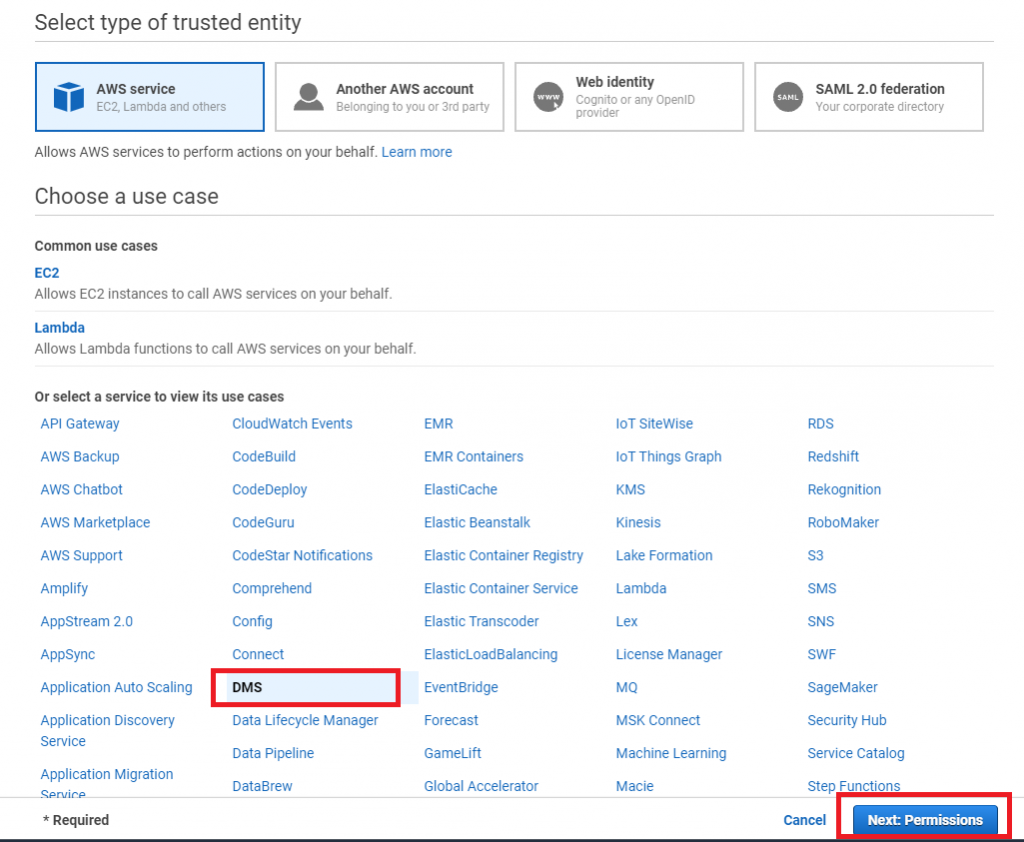Select Application Discovery Service
Viewport: 1024px width, 842px height.
pyautogui.click(x=108, y=730)
